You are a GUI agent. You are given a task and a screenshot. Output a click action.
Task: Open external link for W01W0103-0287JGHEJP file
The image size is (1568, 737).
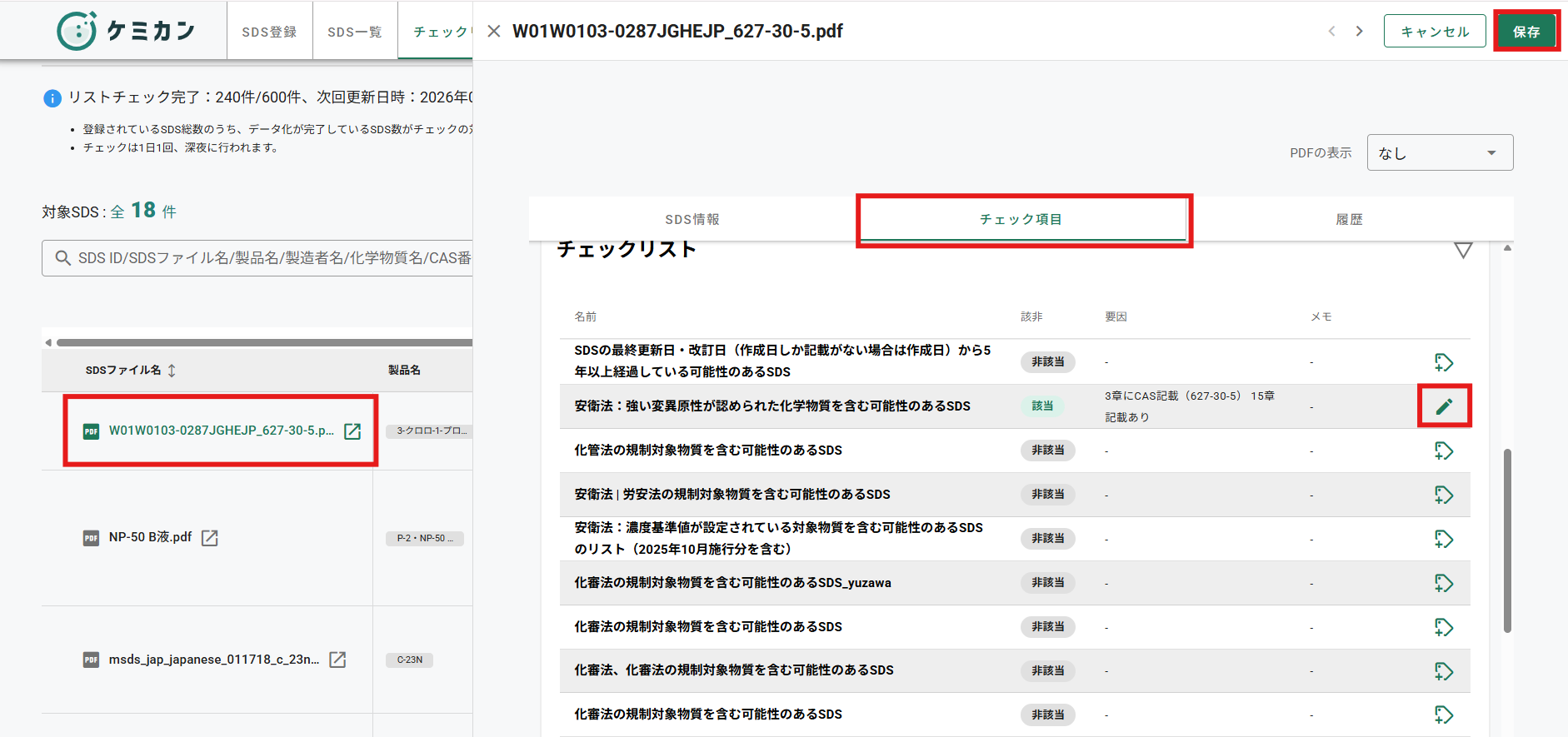coord(352,431)
